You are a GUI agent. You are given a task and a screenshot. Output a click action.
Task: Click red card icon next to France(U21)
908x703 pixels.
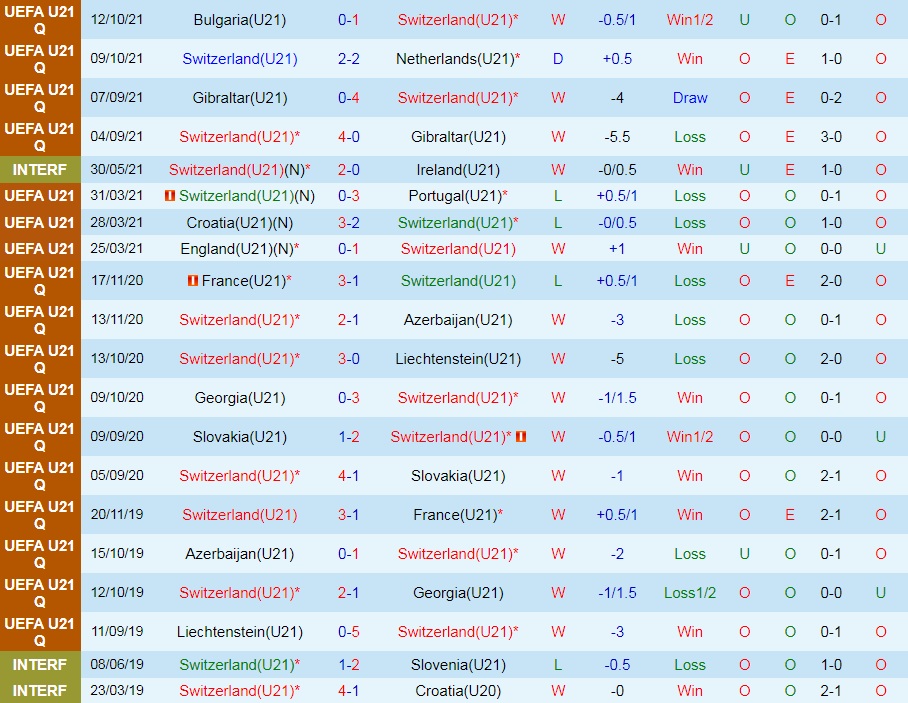[x=193, y=281]
